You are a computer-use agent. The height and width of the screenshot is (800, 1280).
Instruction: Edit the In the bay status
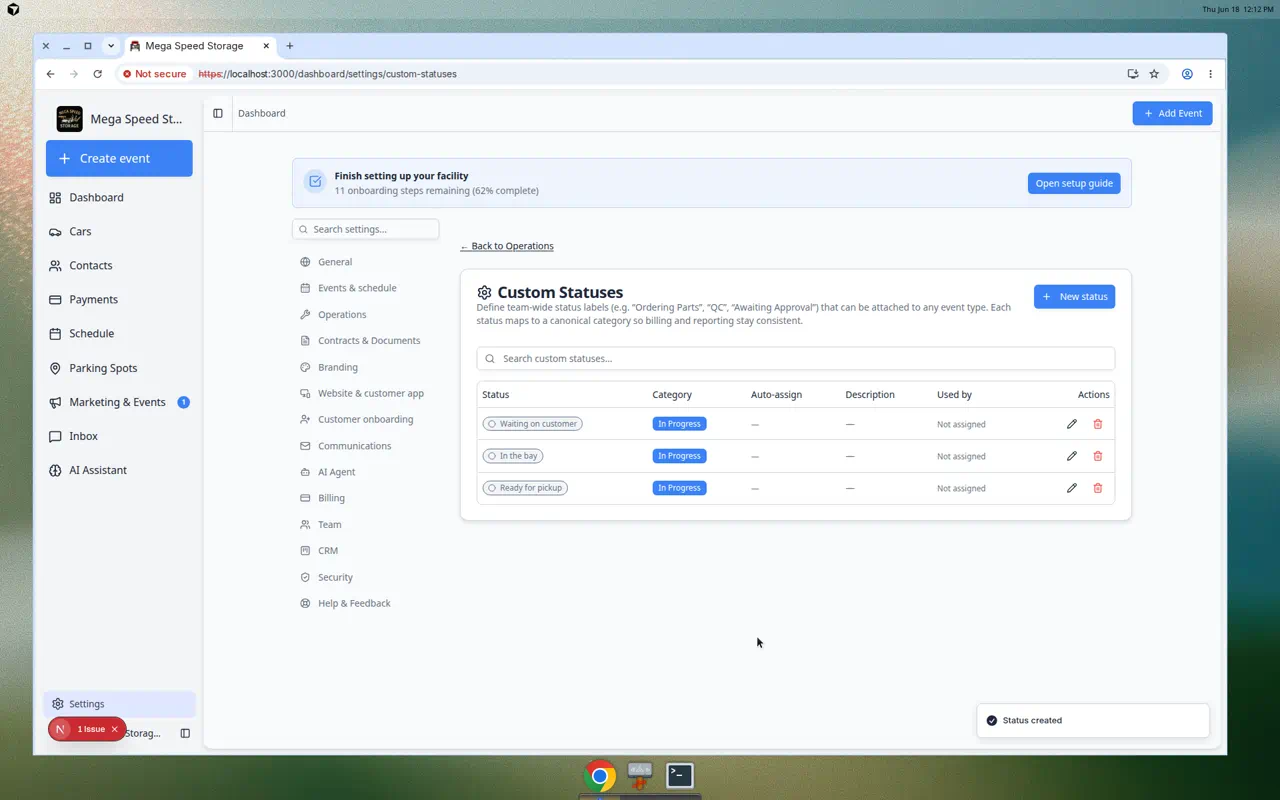point(1071,456)
